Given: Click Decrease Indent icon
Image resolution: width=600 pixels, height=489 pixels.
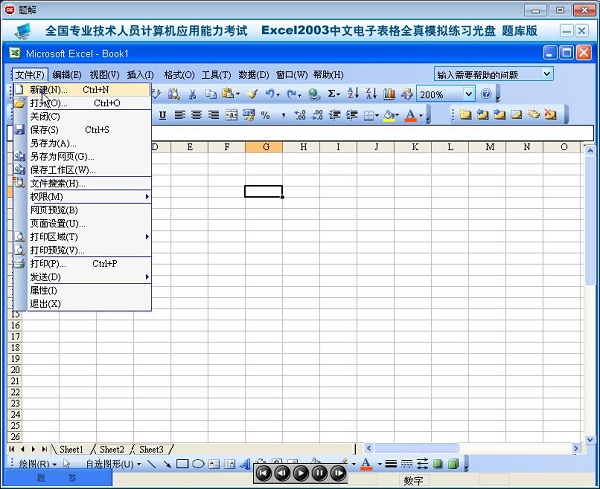Looking at the screenshot, I should (x=335, y=115).
